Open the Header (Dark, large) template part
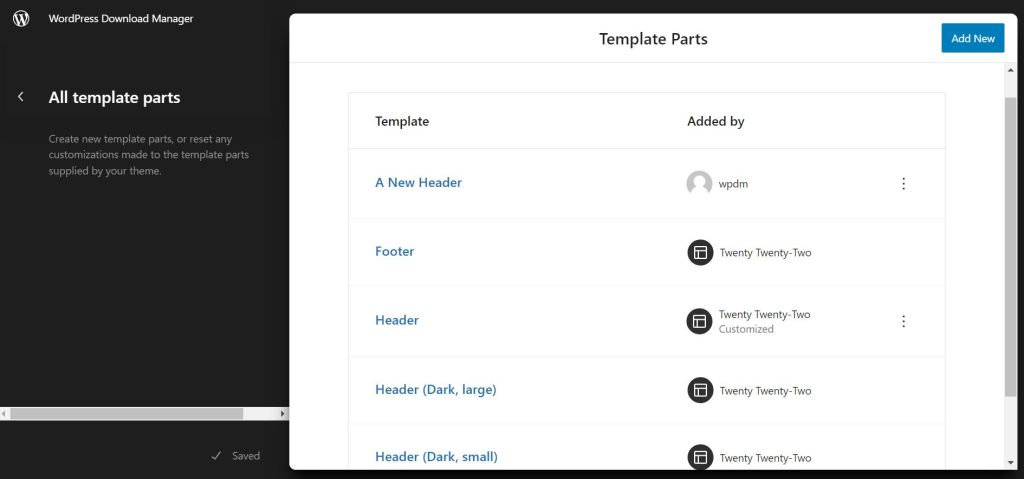This screenshot has width=1024, height=479. coord(436,389)
